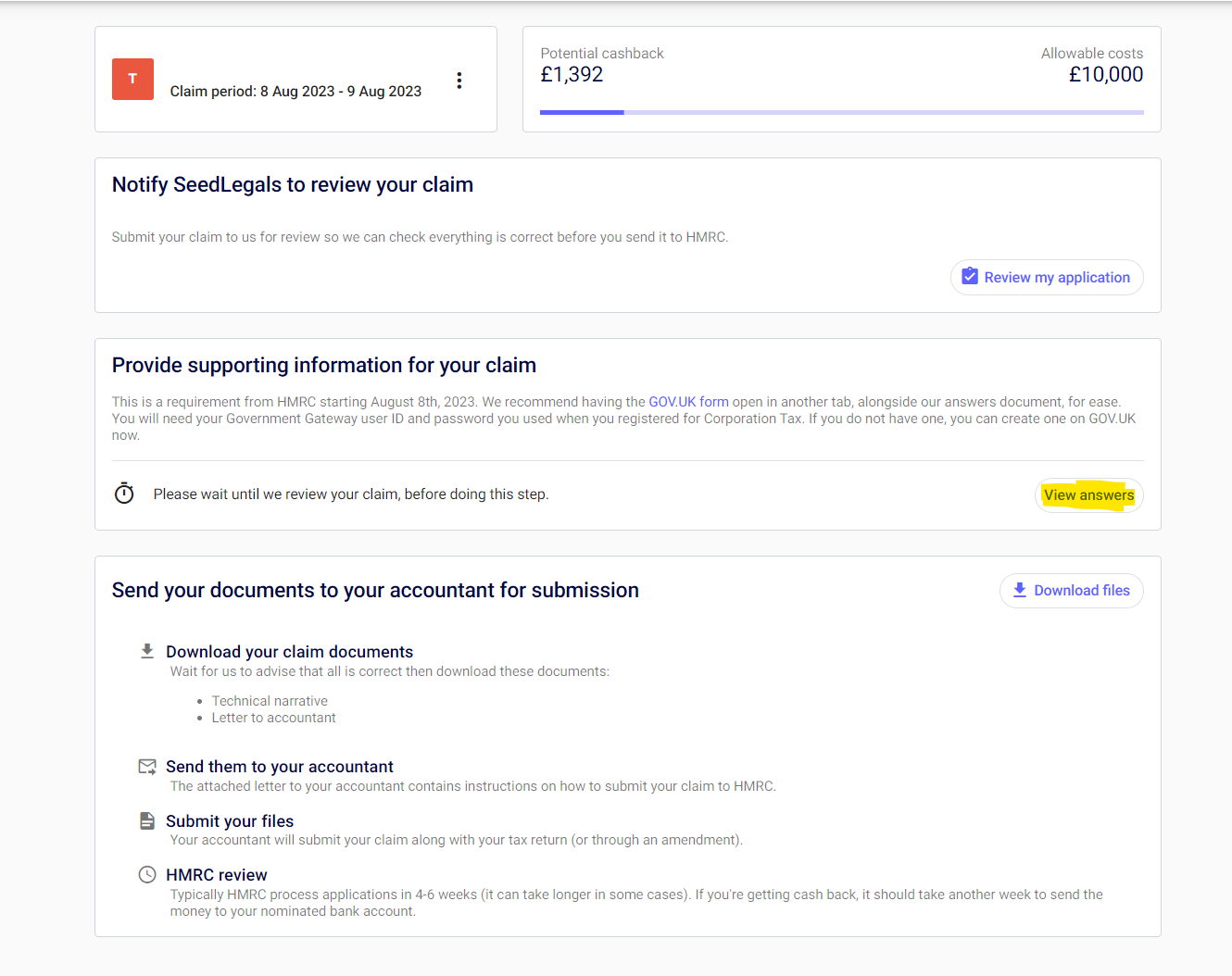Click the clipboard check icon on Review button

pos(970,277)
